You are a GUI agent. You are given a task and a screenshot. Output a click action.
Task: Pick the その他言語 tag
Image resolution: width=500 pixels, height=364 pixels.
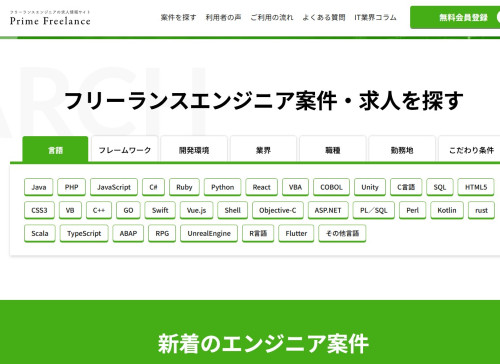342,233
